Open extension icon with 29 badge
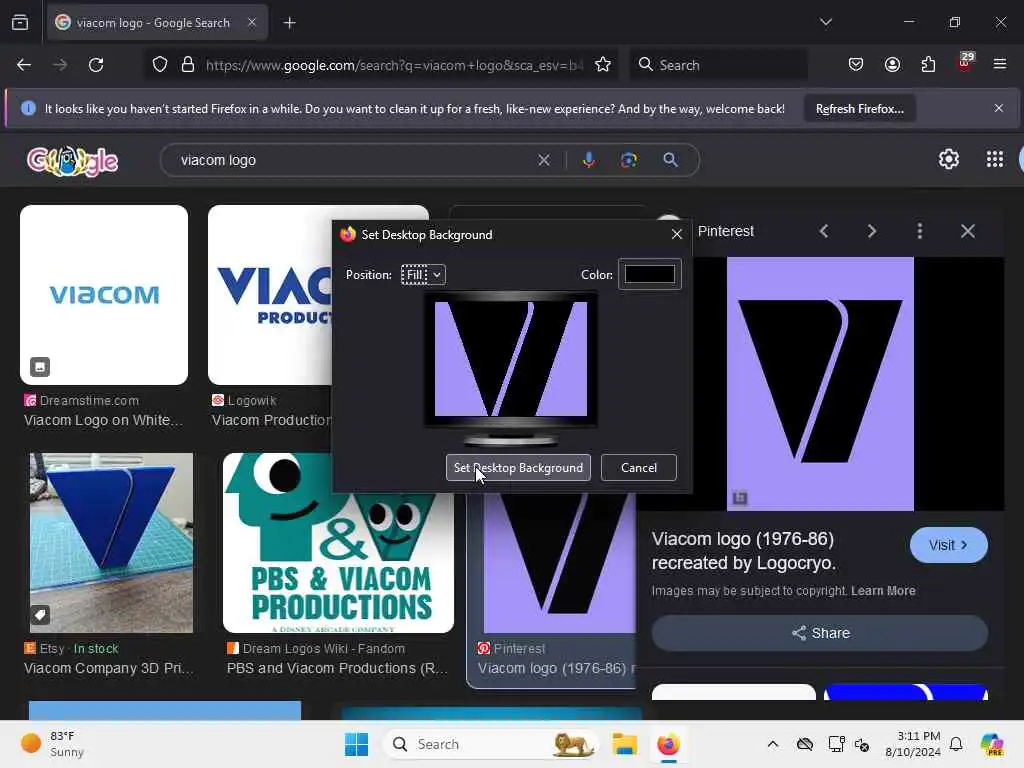 pos(965,62)
